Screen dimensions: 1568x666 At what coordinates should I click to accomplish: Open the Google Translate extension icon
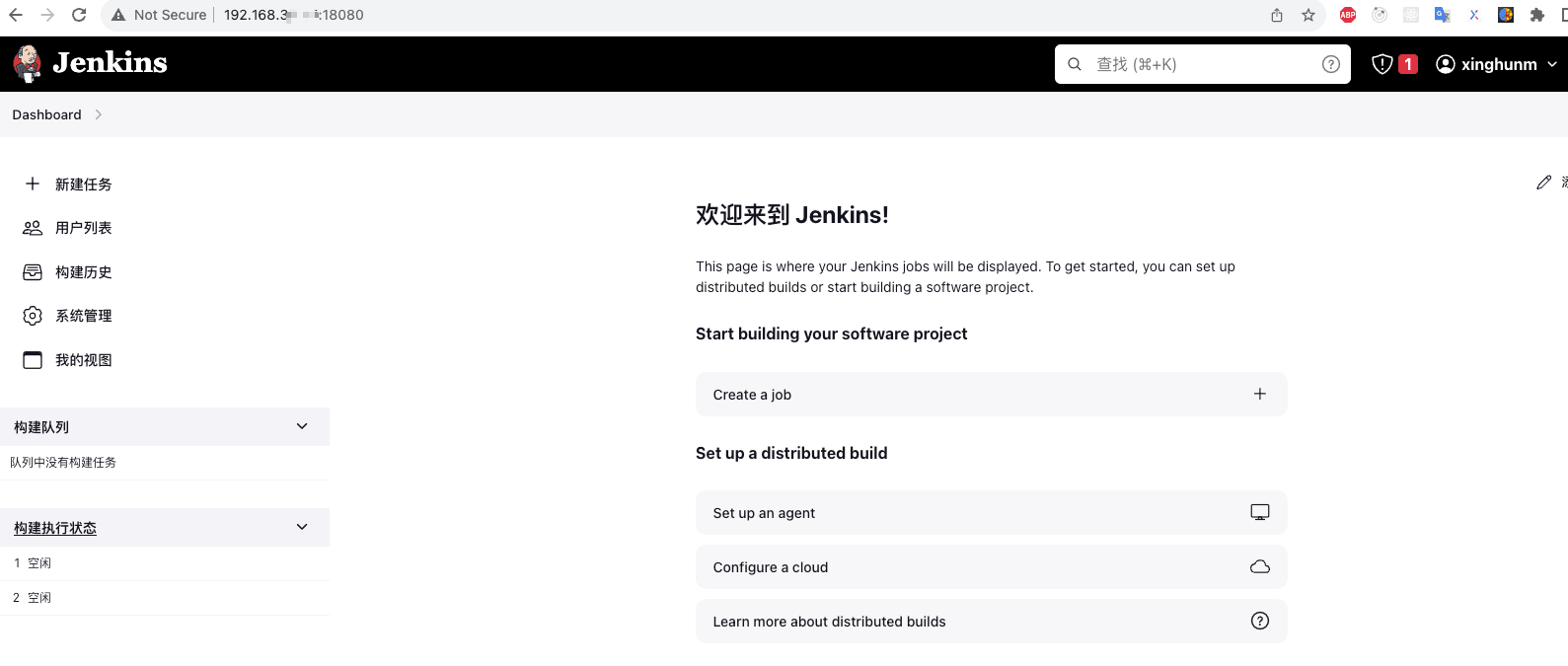tap(1443, 15)
